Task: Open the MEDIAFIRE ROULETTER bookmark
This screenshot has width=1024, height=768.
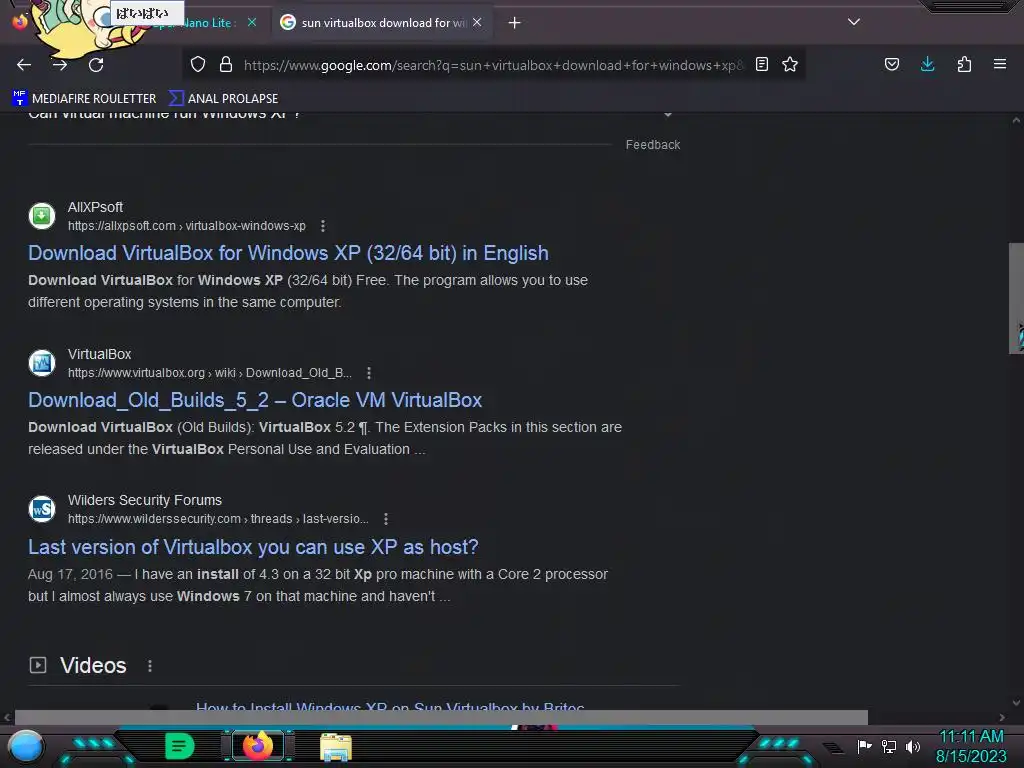Action: tap(84, 99)
